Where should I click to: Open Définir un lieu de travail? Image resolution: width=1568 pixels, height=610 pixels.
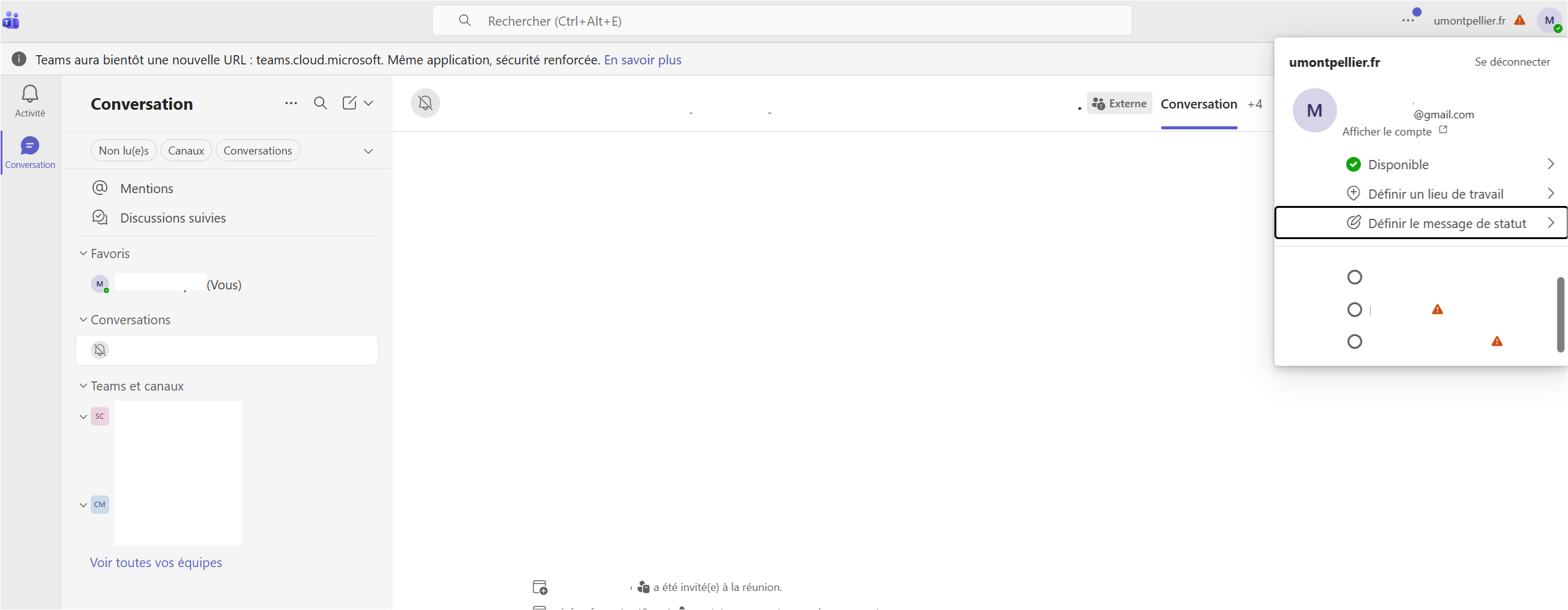point(1421,194)
